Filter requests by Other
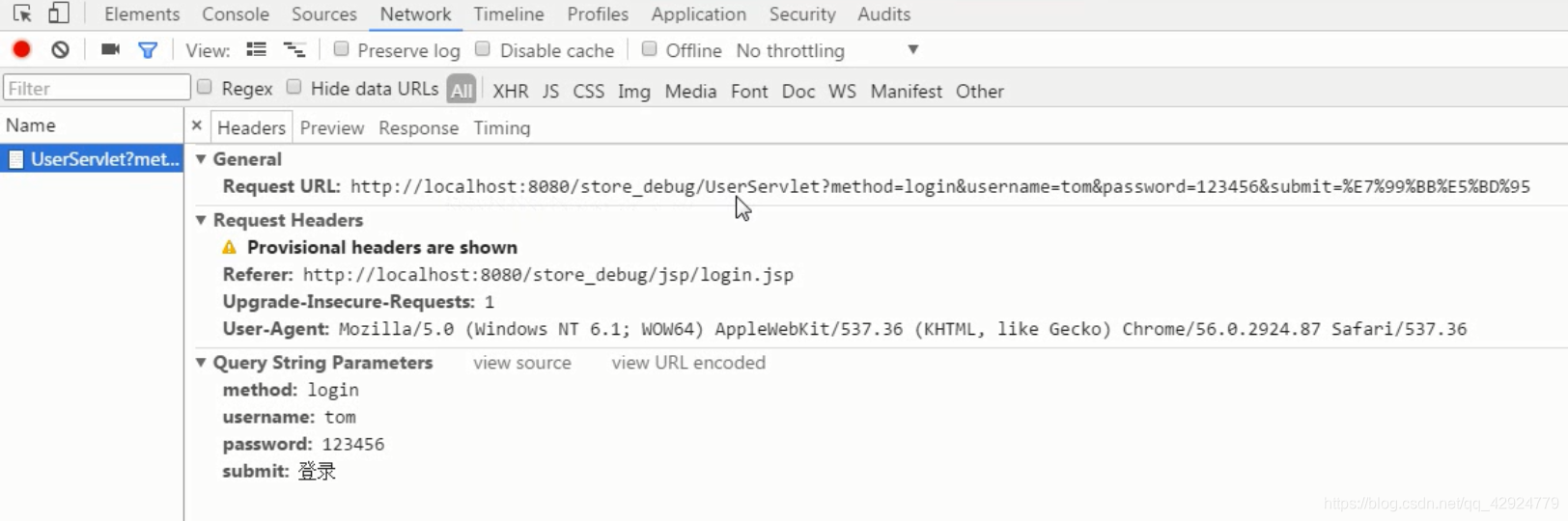 pos(979,91)
